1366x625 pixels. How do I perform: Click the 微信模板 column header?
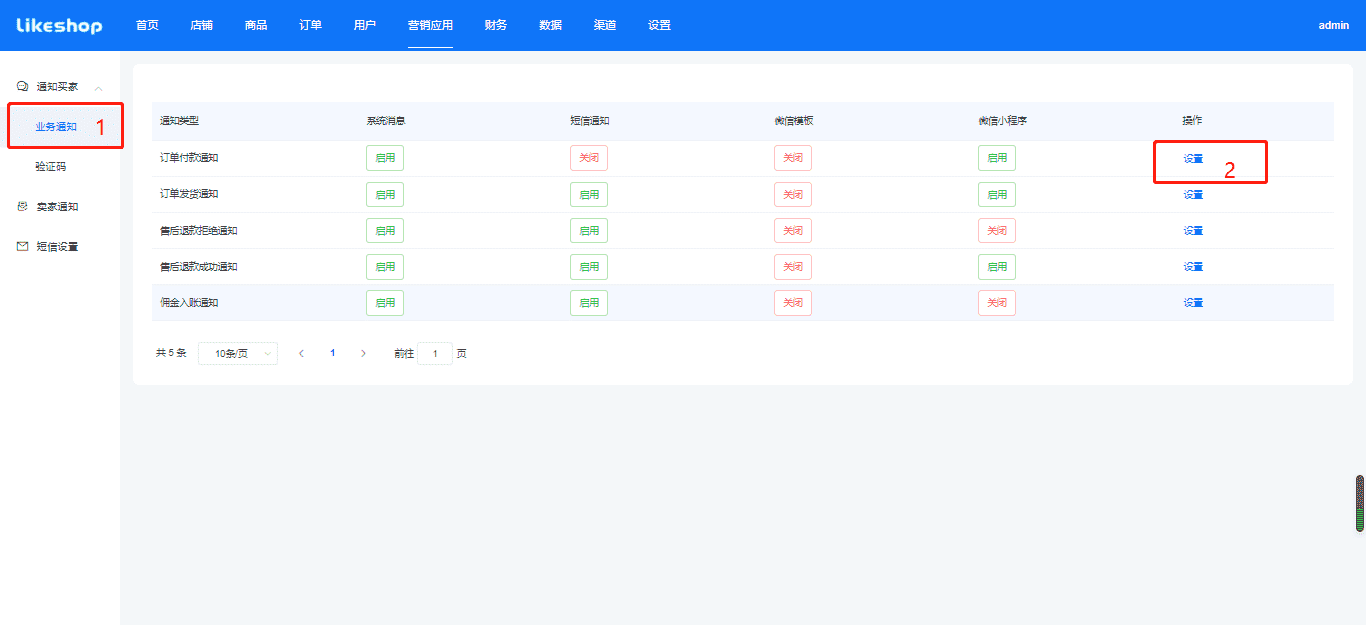click(x=794, y=121)
